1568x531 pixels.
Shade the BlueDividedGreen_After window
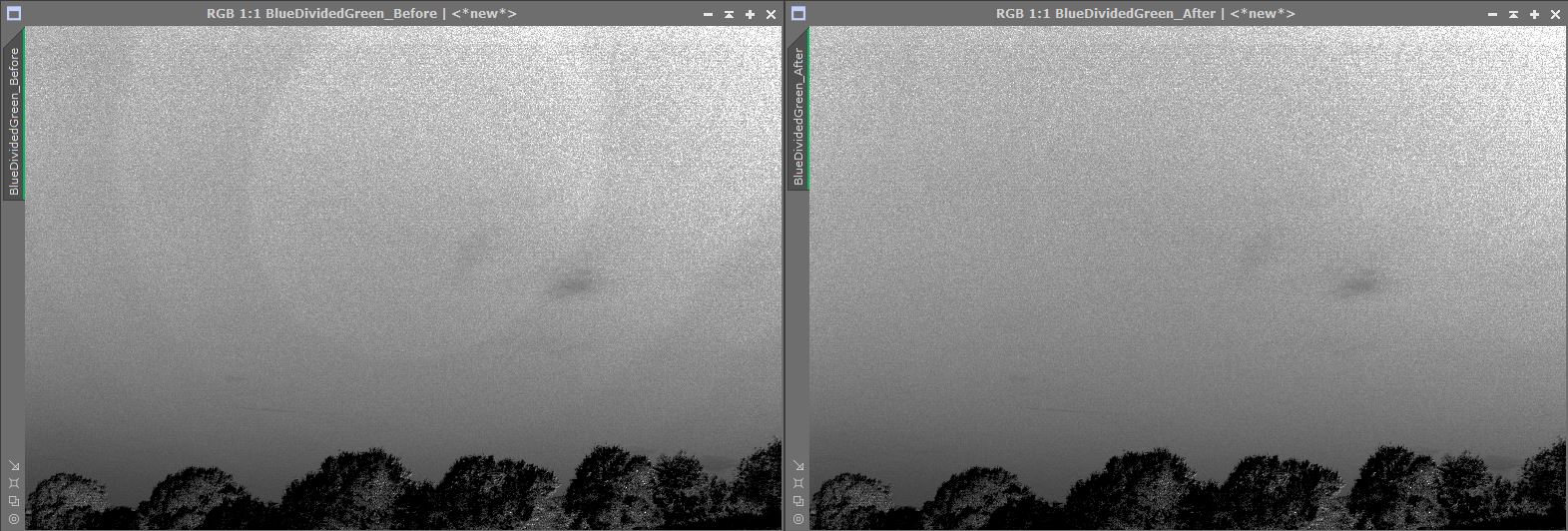1513,14
